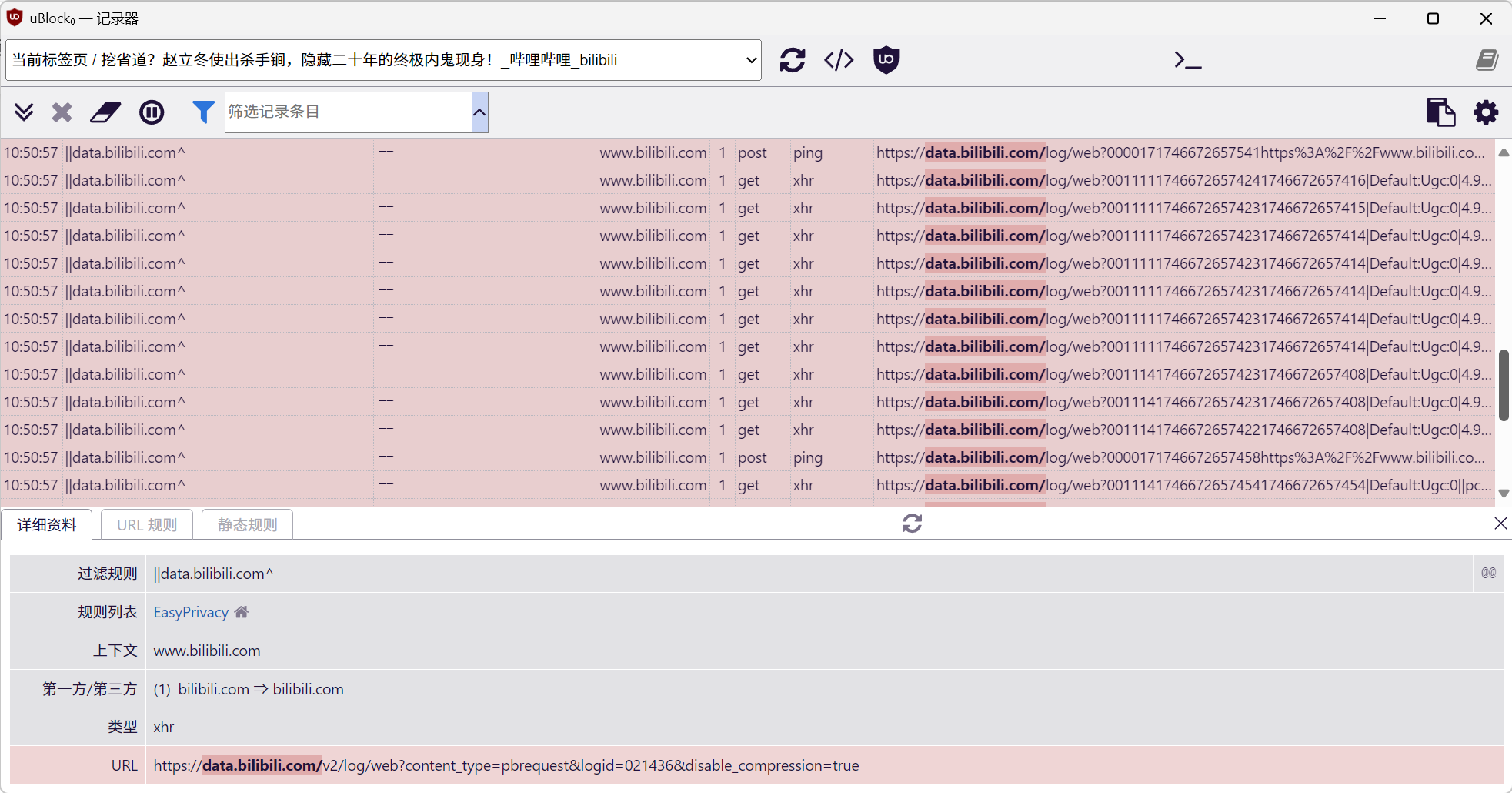Select post ping row with 657458https URL
The width and height of the screenshot is (1512, 793).
click(x=747, y=457)
